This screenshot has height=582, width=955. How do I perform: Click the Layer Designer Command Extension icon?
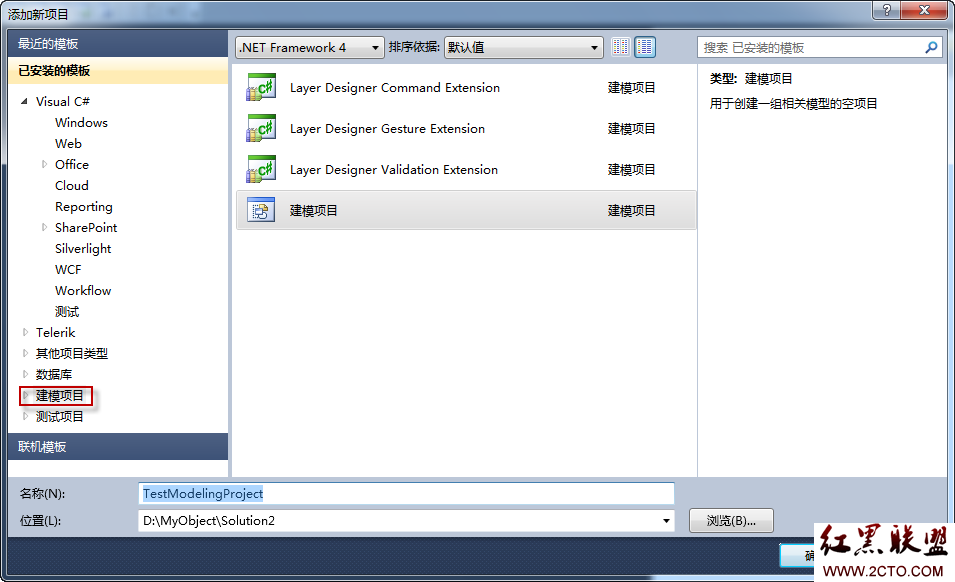pos(261,87)
